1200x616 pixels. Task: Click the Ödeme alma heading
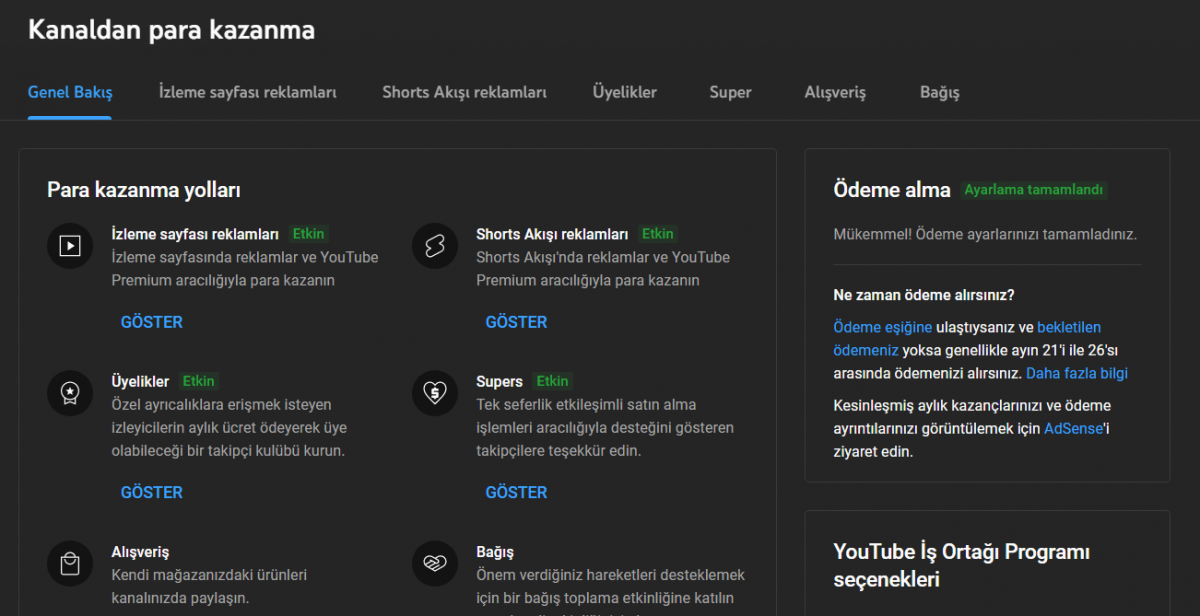click(x=892, y=190)
